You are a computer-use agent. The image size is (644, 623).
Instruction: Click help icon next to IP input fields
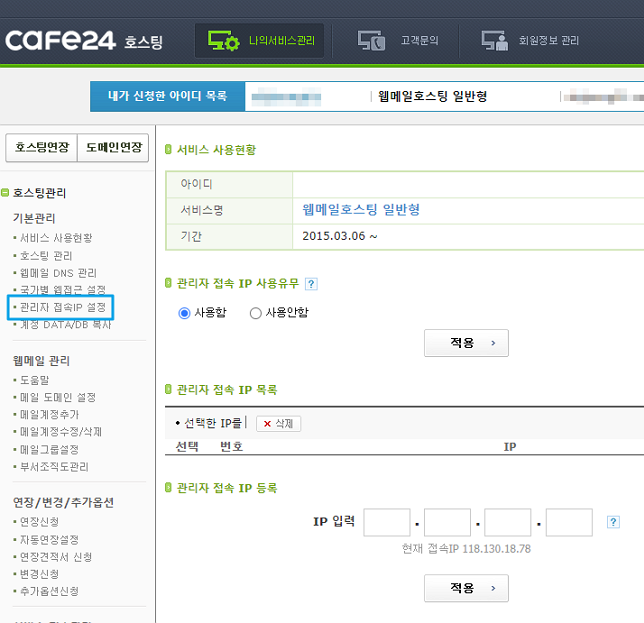613,522
